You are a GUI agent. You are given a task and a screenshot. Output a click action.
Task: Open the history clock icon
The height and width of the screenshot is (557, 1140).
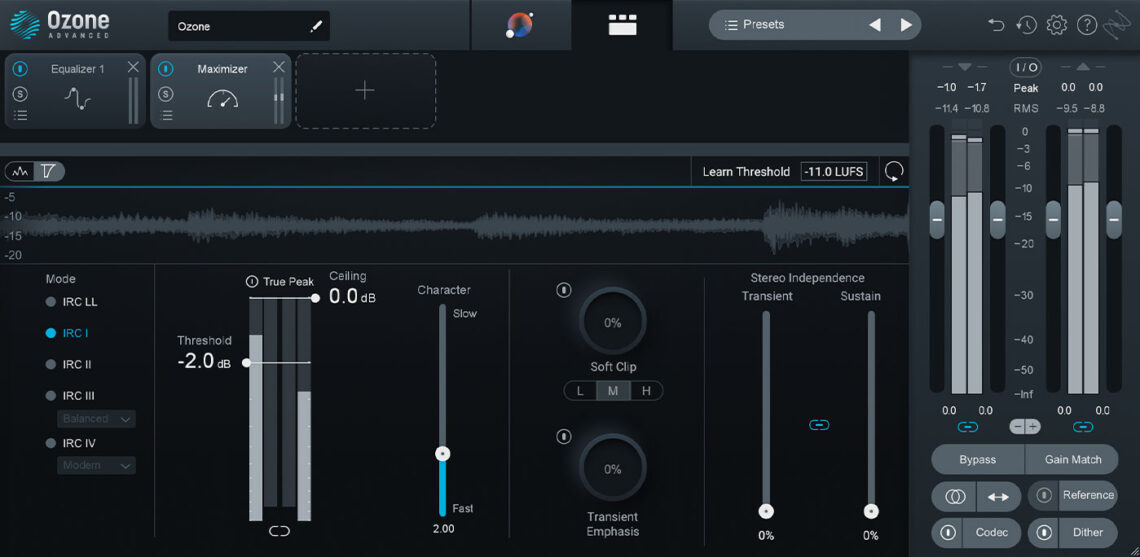coord(1026,25)
